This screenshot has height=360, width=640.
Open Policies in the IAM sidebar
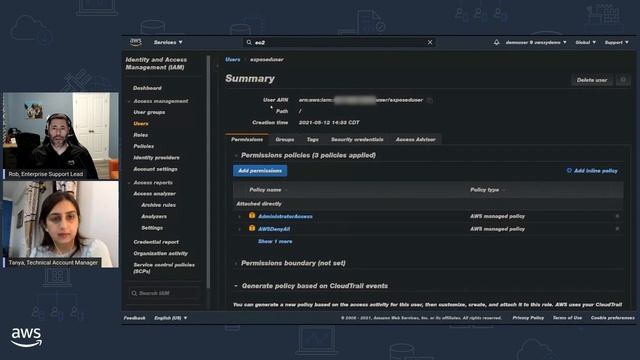click(144, 146)
